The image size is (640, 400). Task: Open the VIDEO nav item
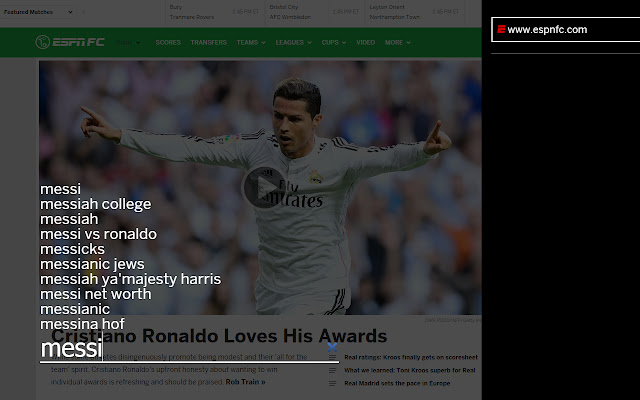(365, 42)
